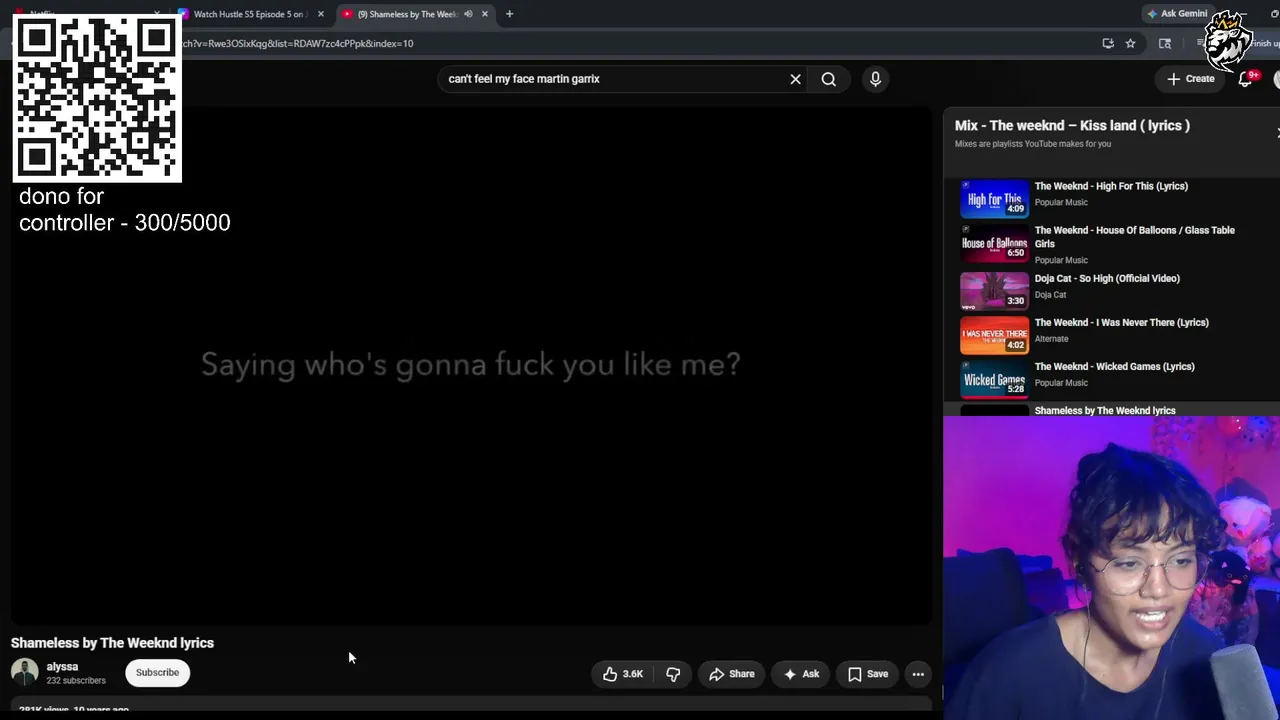Like the video with thumbs up
The width and height of the screenshot is (1280, 720).
tap(622, 674)
